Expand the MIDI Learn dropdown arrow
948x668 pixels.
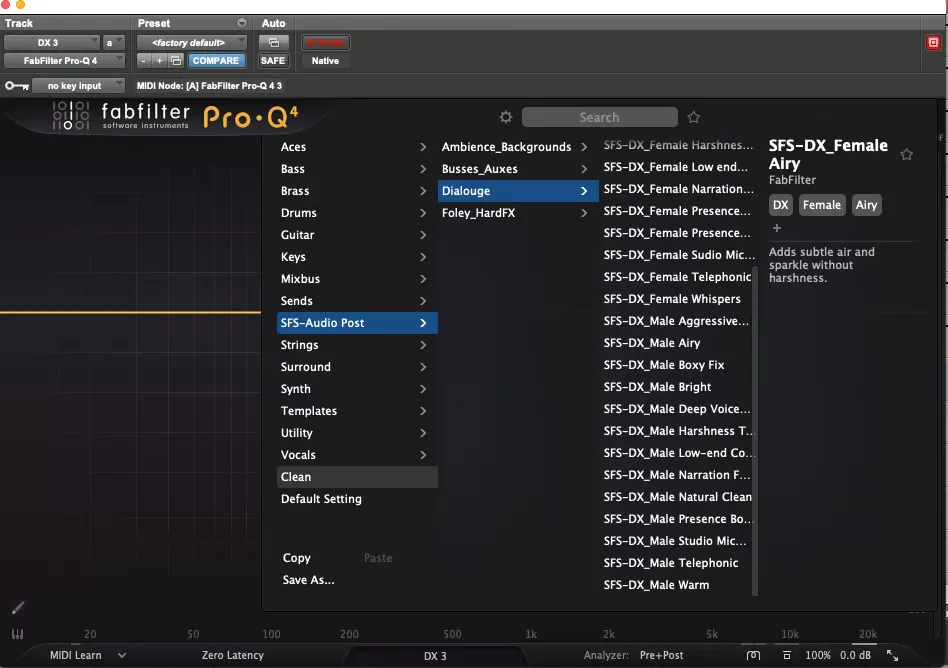(x=122, y=655)
